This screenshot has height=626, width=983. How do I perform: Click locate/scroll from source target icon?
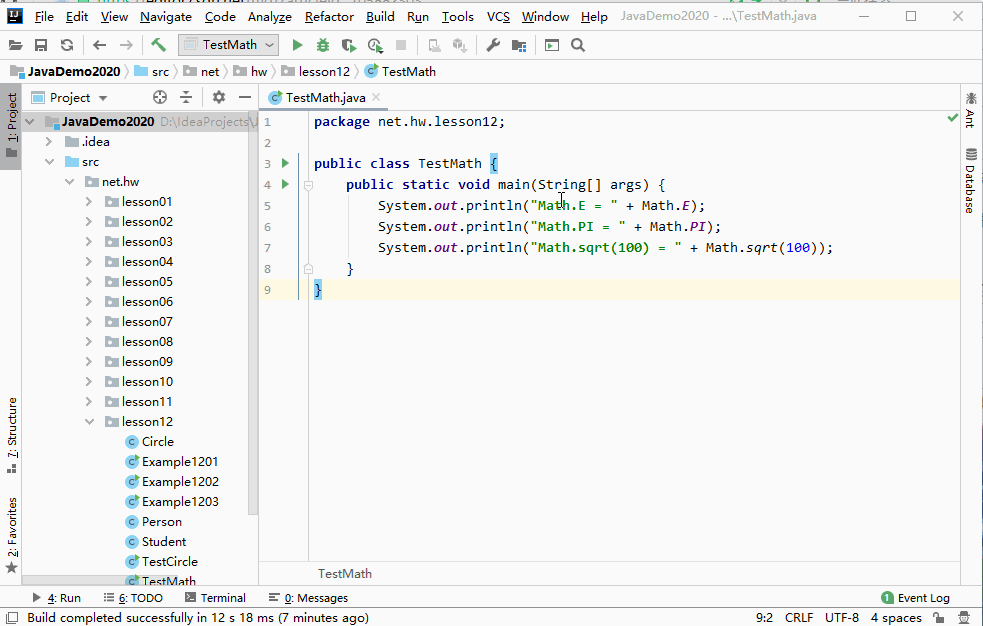(x=160, y=97)
